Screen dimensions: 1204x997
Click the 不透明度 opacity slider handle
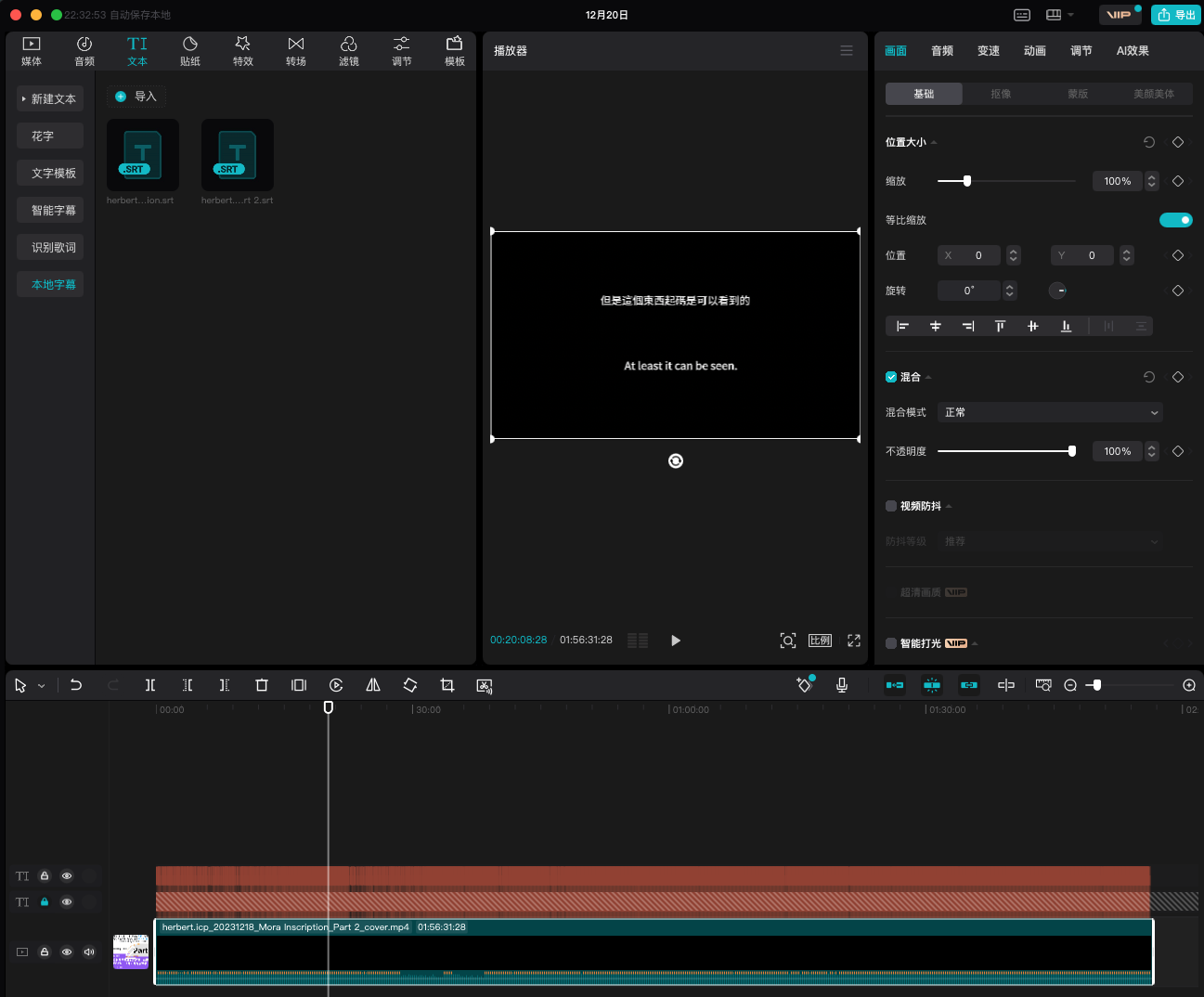(x=1072, y=451)
